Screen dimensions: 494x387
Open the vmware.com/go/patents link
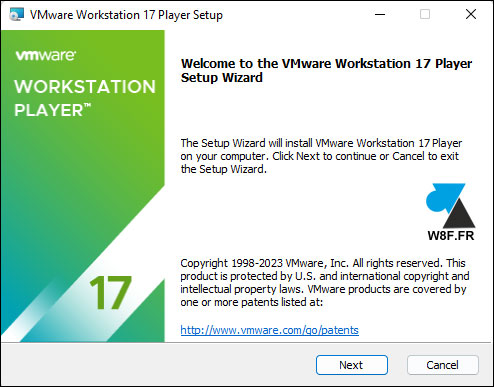point(269,330)
